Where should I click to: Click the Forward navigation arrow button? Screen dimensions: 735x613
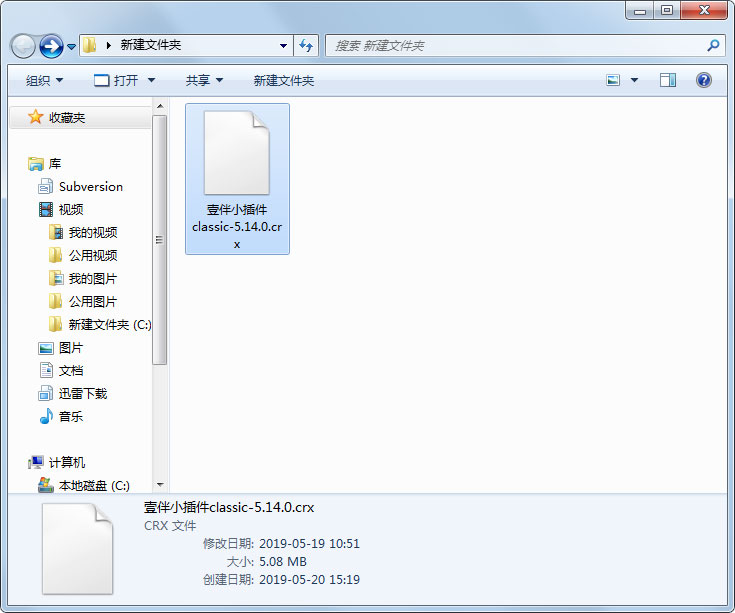52,46
